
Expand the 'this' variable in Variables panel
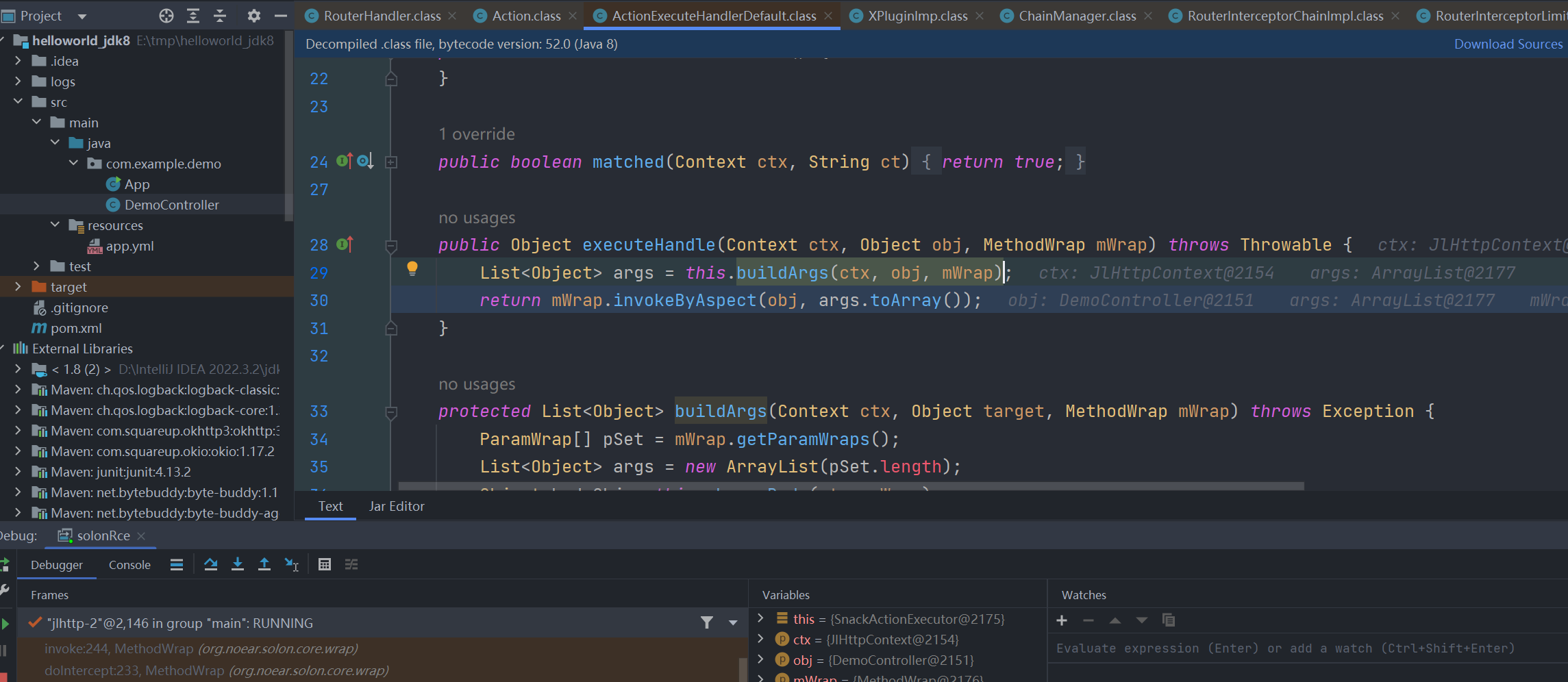(x=760, y=618)
